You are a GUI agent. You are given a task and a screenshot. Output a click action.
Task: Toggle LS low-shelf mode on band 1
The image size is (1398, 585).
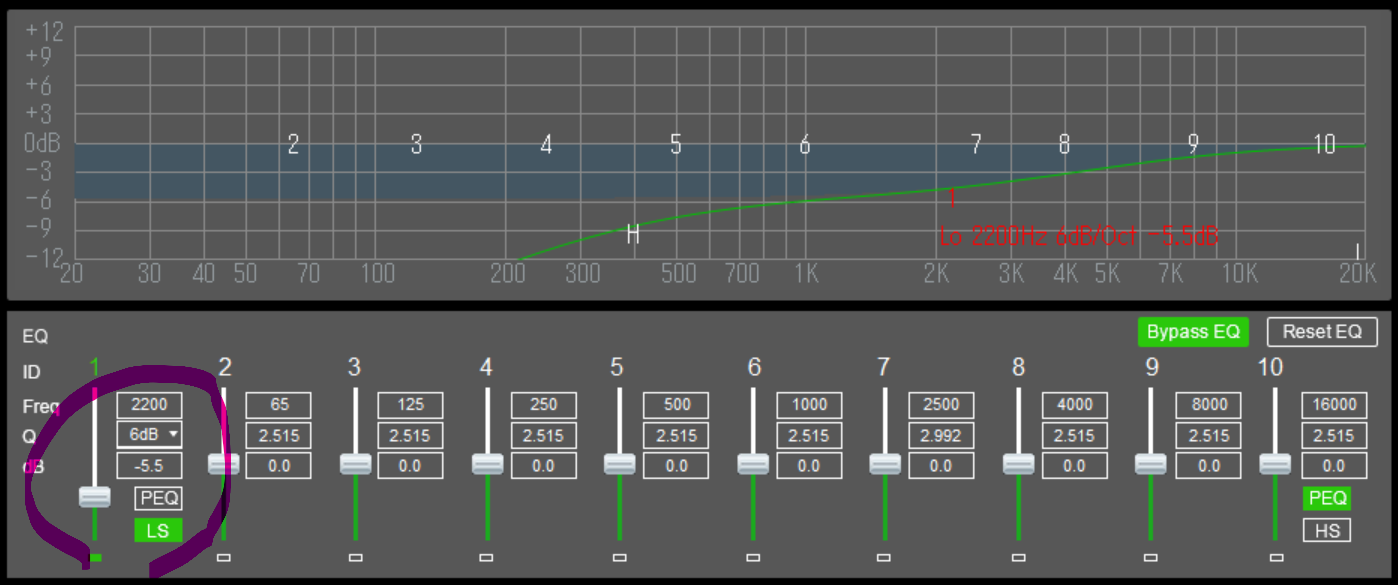point(158,530)
